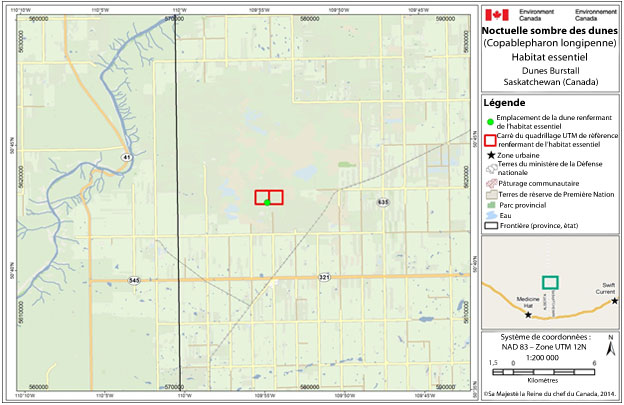Click the Parc provincial green legend swatch

[x=490, y=205]
